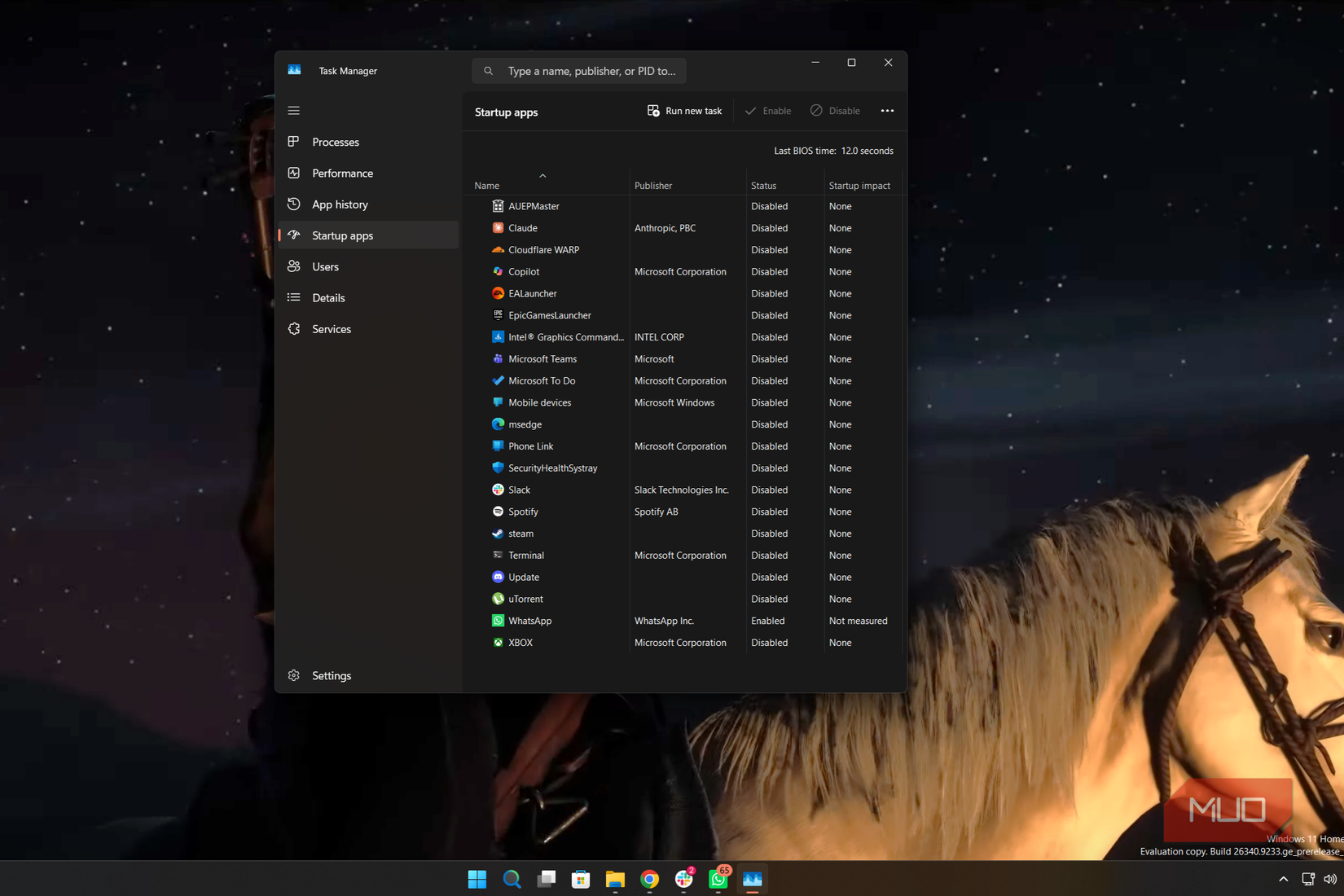Select the msedge icon
This screenshot has height=896, width=1344.
498,424
